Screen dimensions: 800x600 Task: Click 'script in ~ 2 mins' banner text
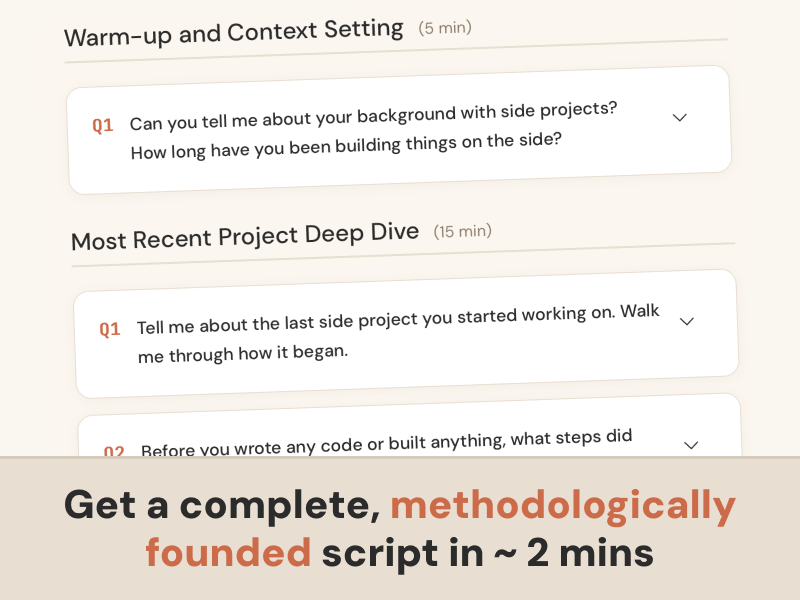pos(488,552)
